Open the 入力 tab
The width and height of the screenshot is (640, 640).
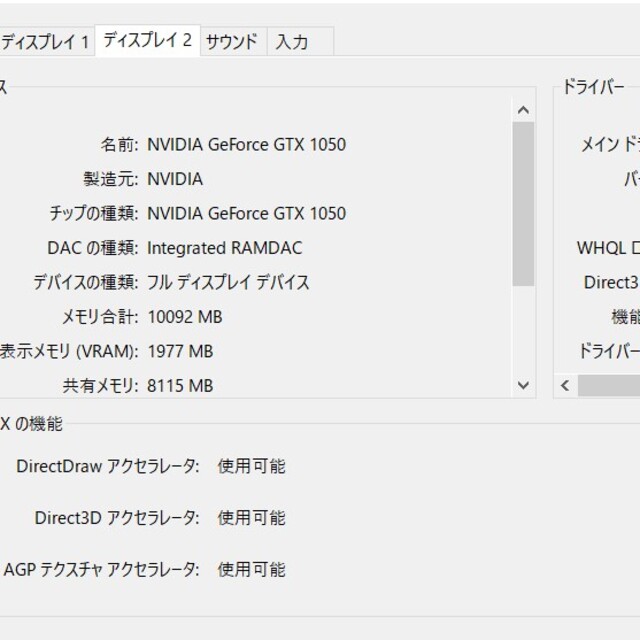(x=300, y=41)
